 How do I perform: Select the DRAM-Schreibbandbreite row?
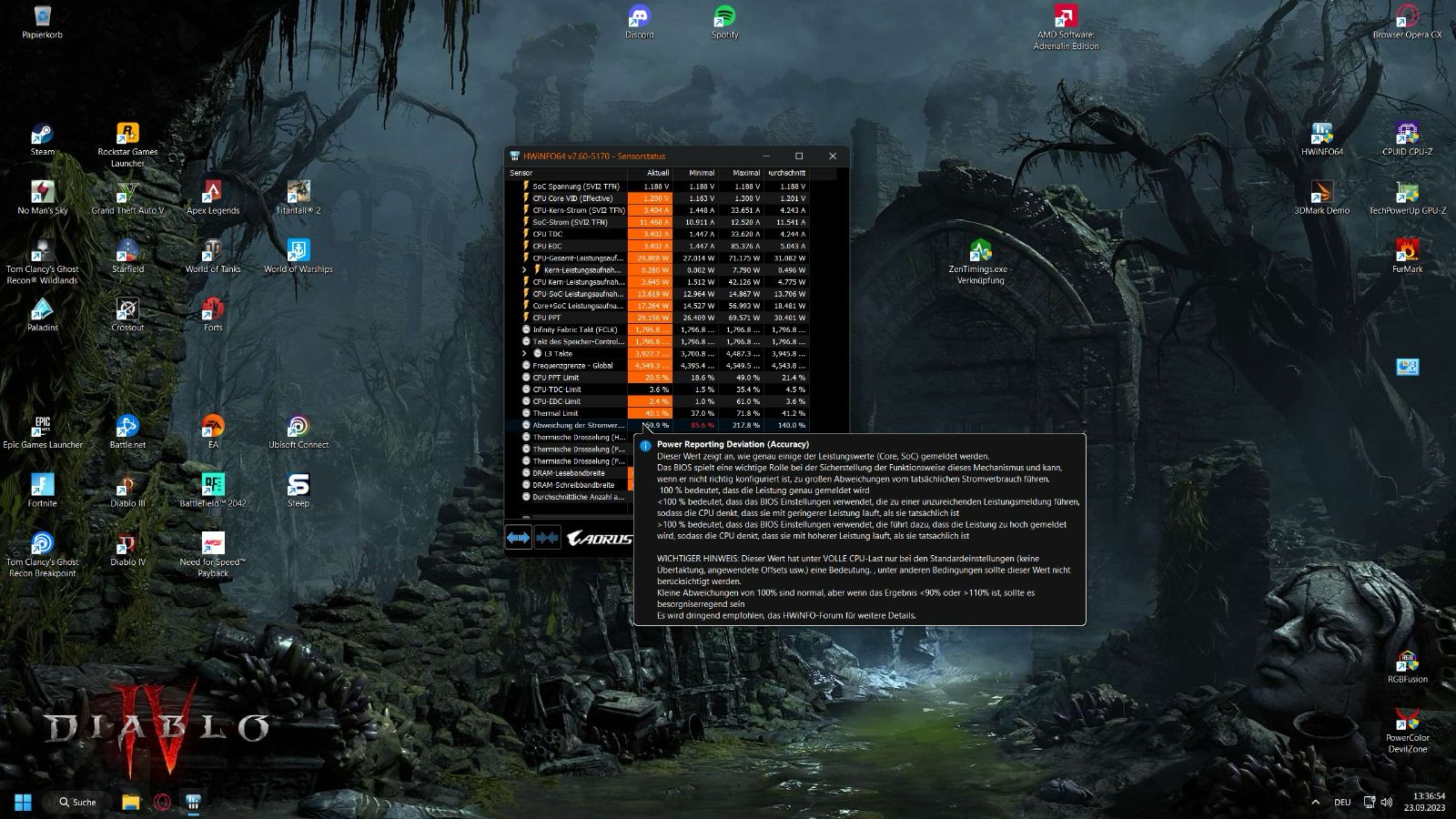coord(571,485)
